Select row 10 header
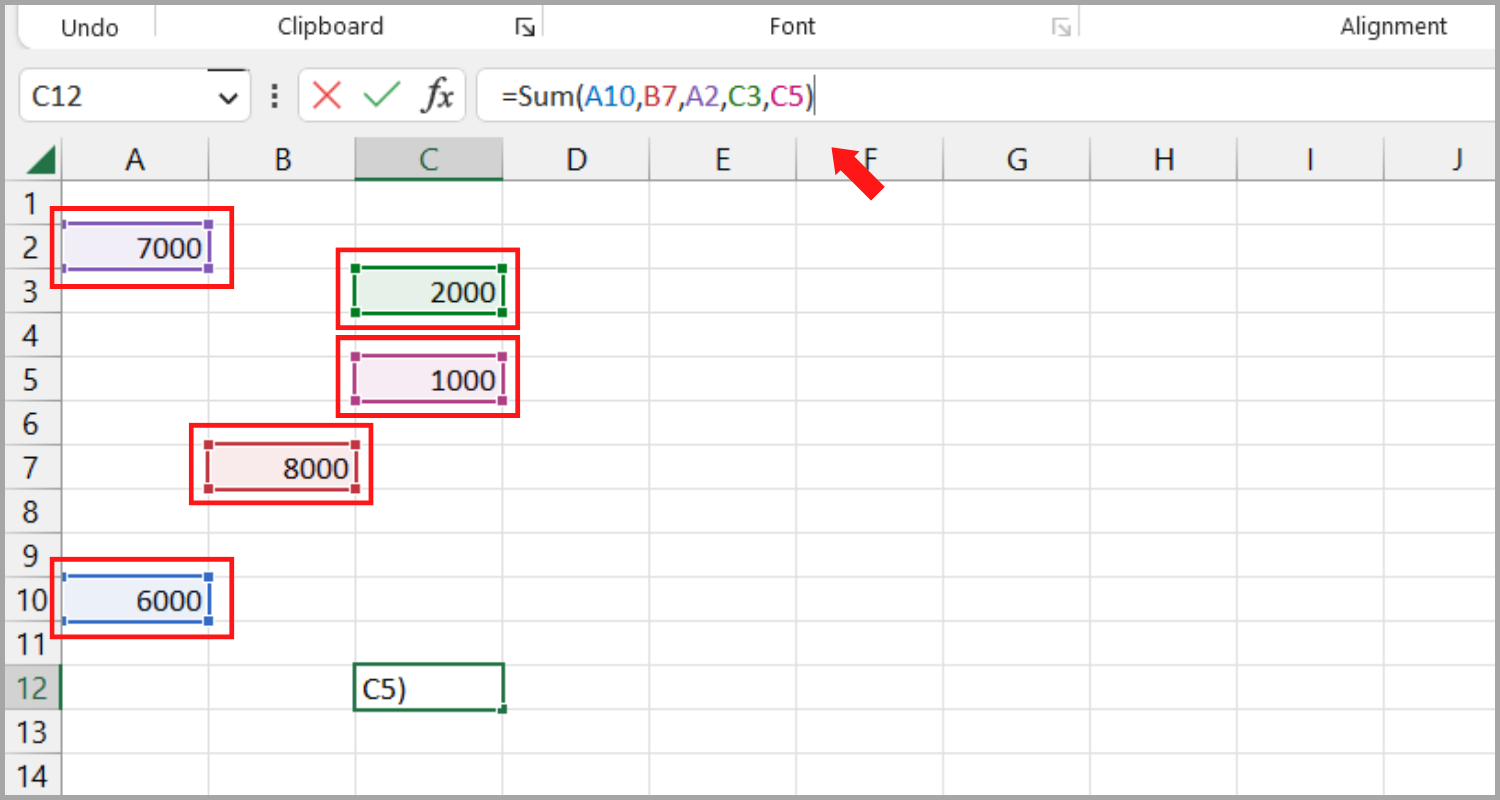The width and height of the screenshot is (1500, 800). (33, 599)
